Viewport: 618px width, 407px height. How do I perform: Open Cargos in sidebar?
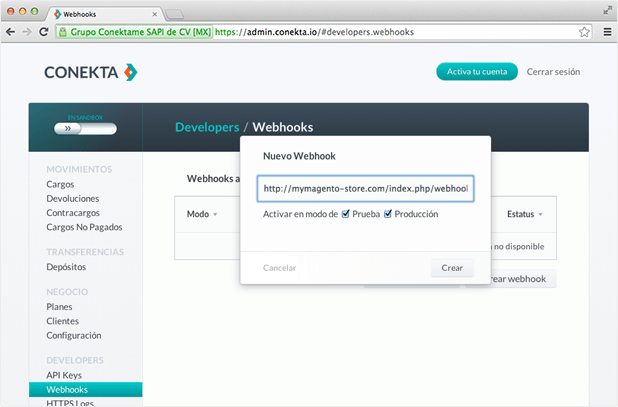click(60, 184)
